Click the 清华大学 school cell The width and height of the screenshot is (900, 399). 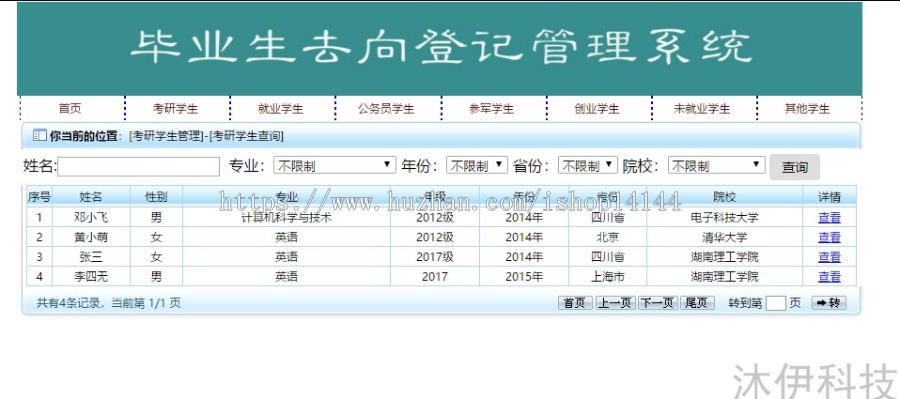[724, 237]
